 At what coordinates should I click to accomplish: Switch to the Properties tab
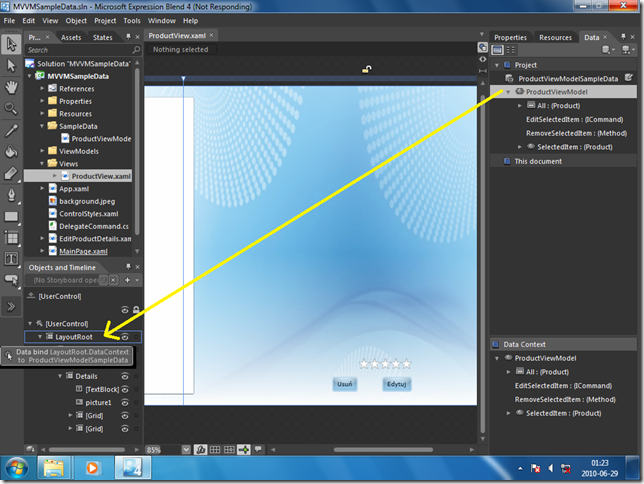pos(510,37)
